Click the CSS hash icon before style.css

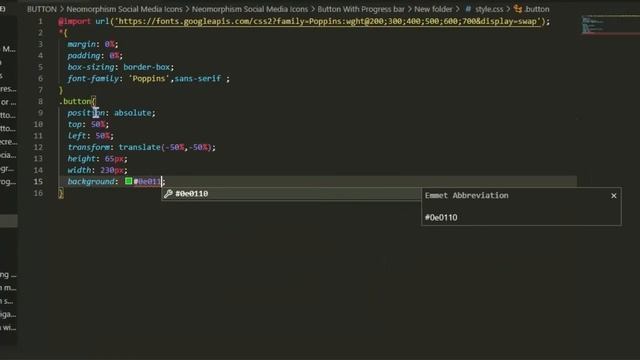click(x=468, y=9)
